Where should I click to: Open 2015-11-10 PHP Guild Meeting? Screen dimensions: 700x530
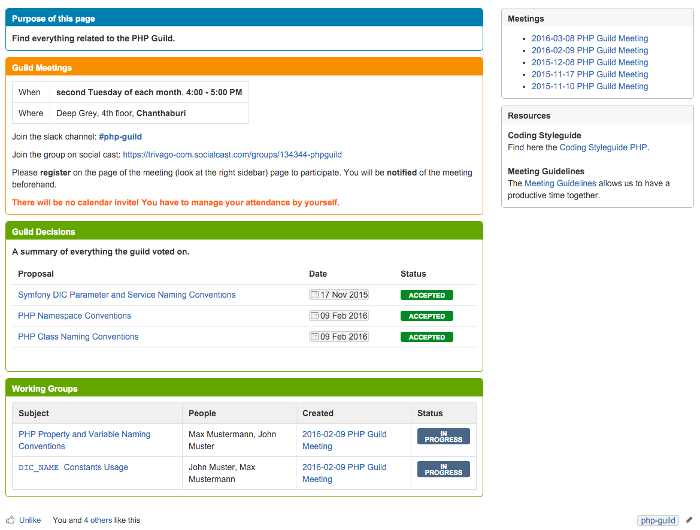pyautogui.click(x=589, y=86)
